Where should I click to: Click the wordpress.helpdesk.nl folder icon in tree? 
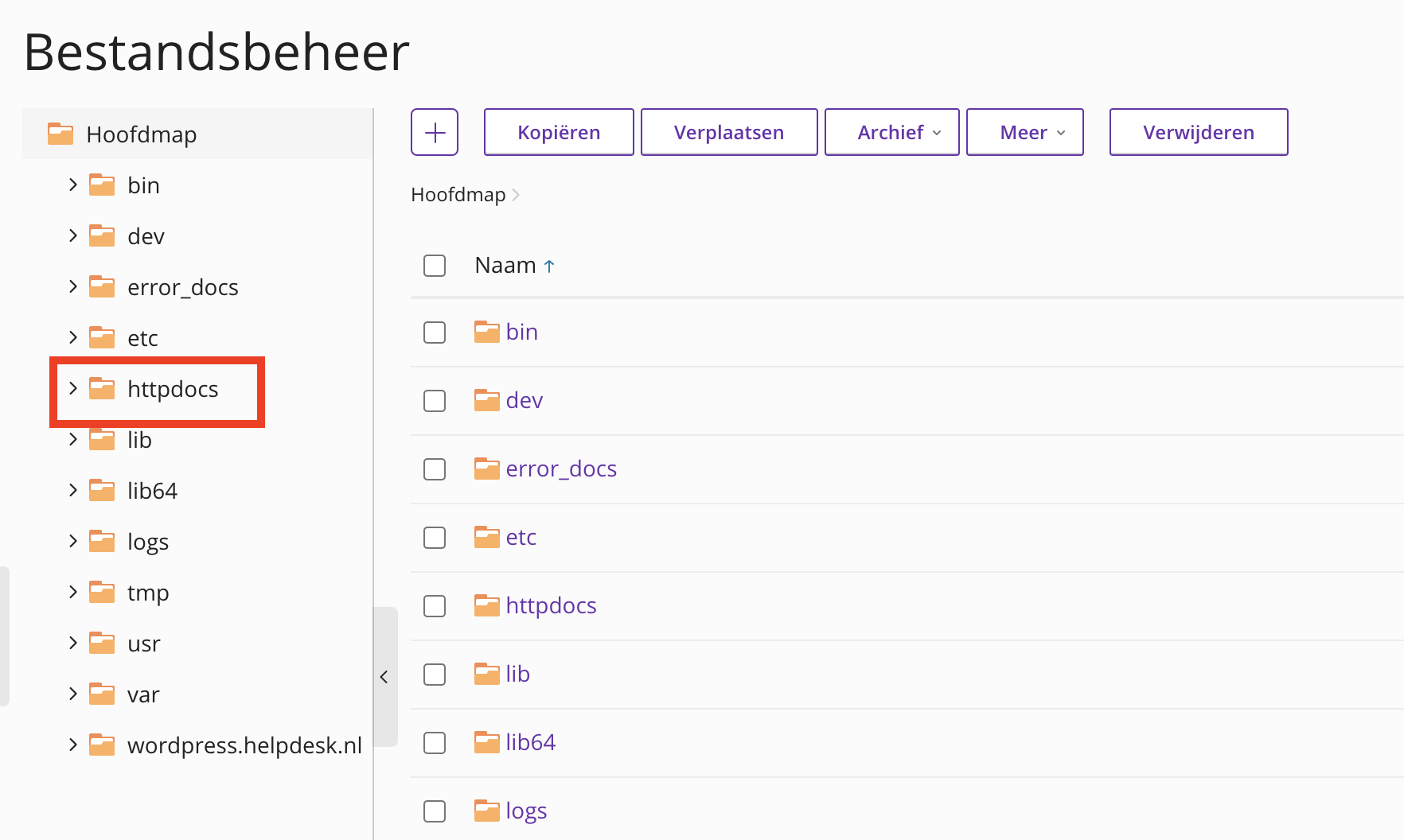coord(102,745)
